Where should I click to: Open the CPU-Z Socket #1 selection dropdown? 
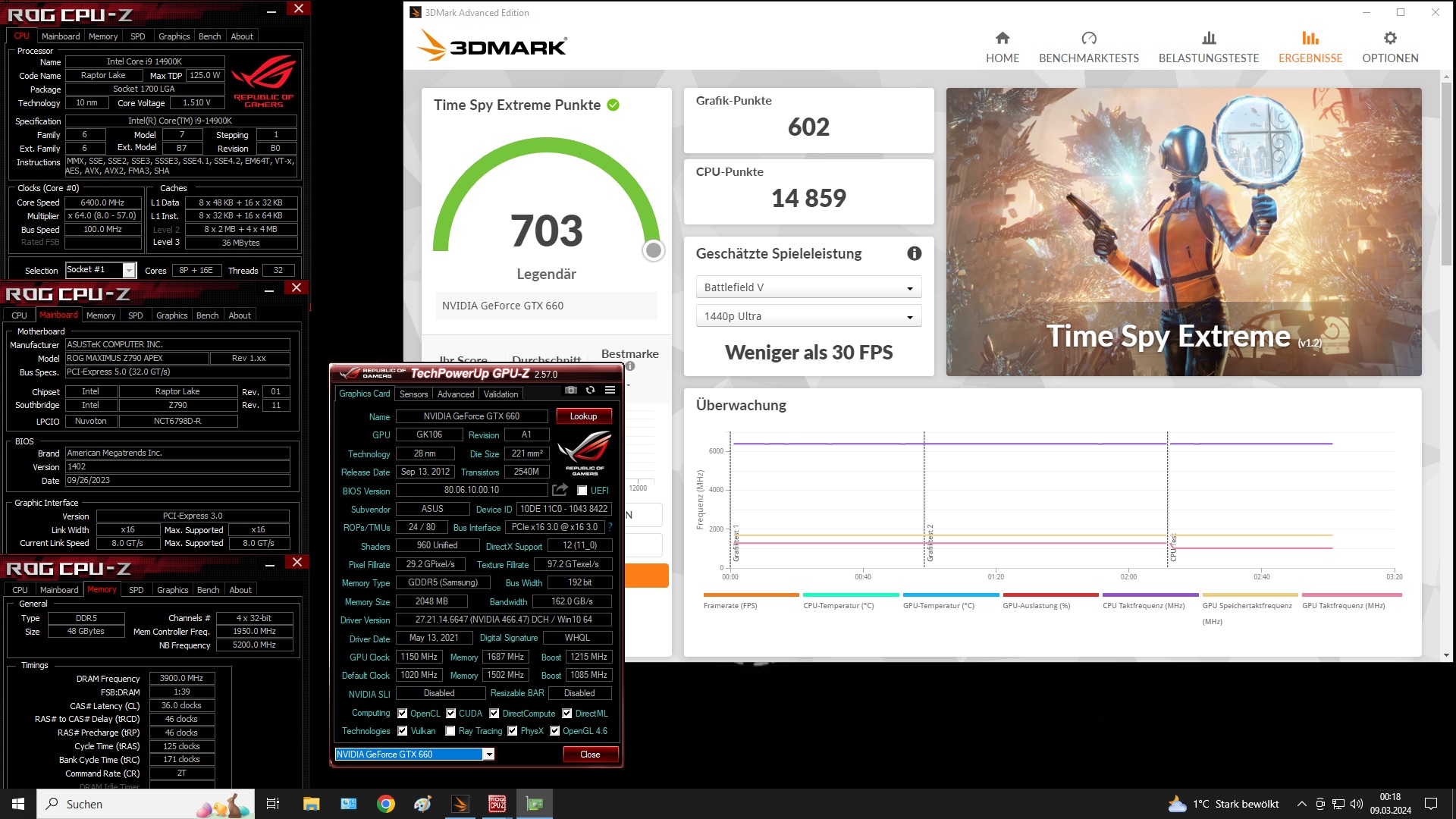[100, 270]
